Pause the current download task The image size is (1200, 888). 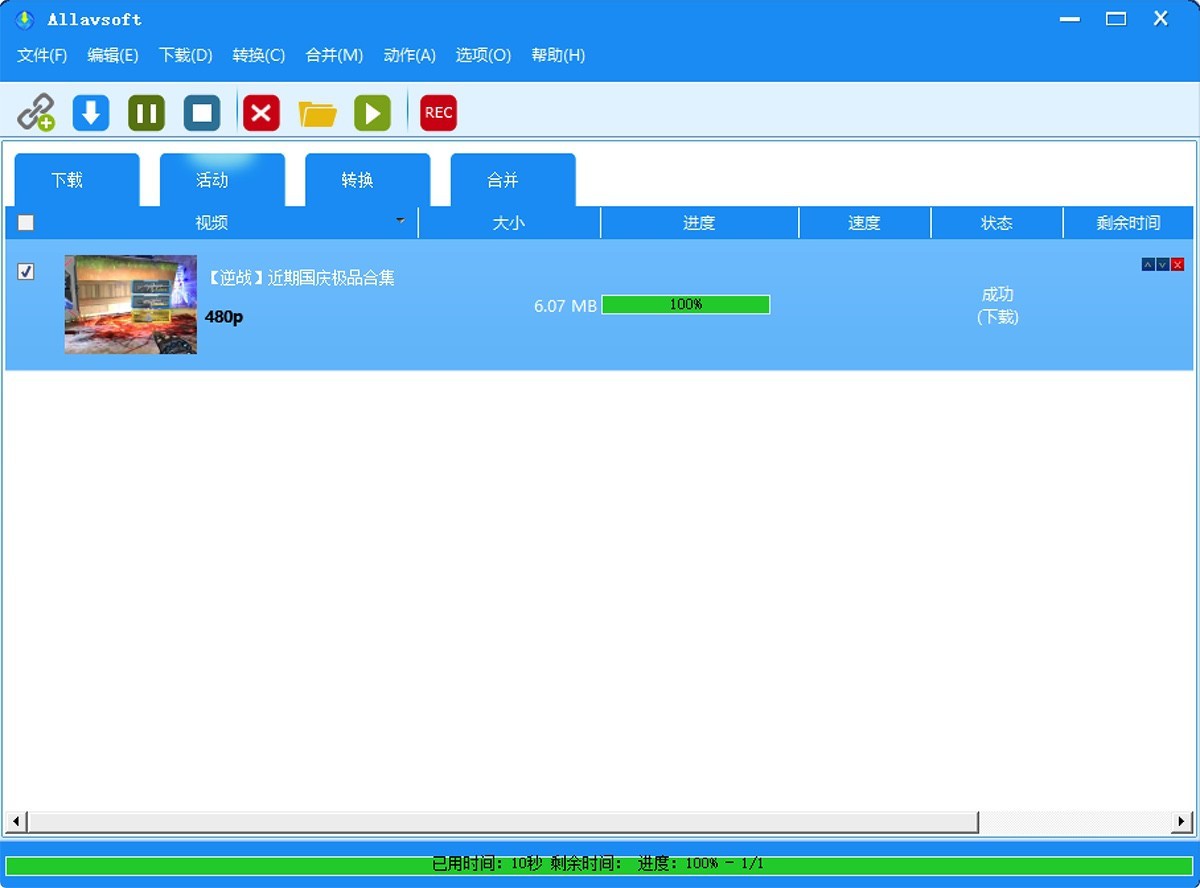tap(146, 112)
